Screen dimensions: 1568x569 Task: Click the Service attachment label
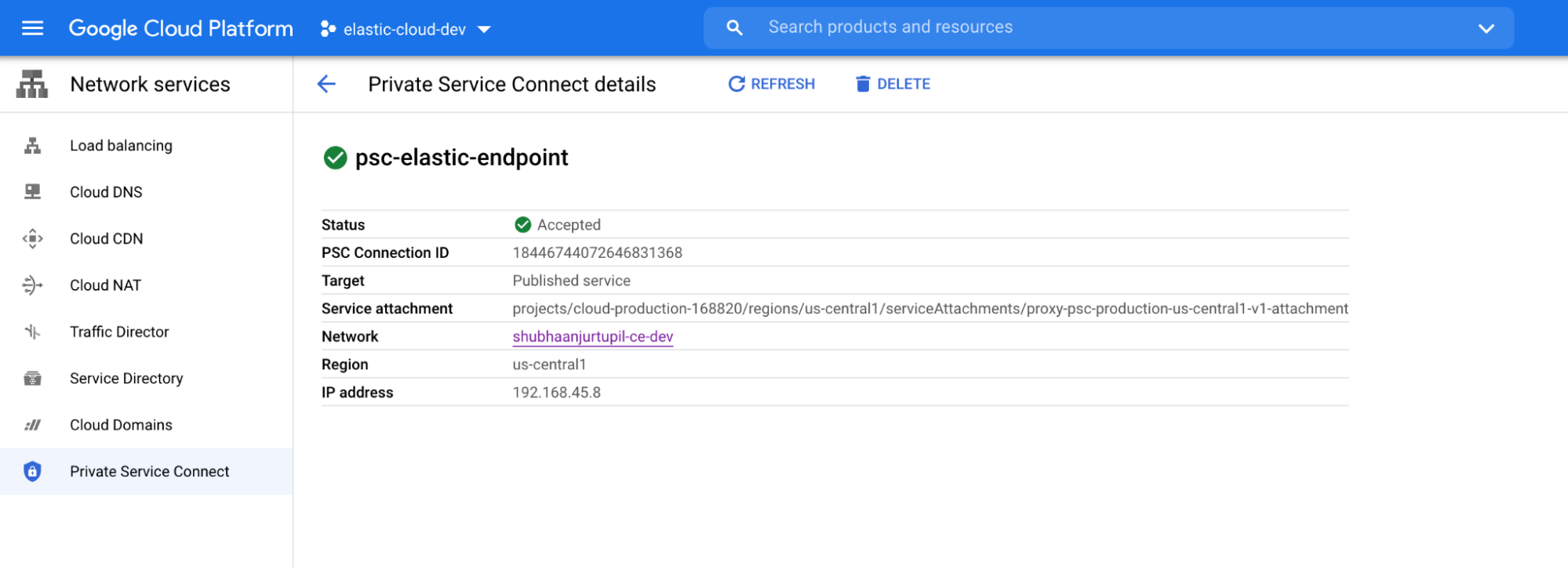pyautogui.click(x=387, y=309)
